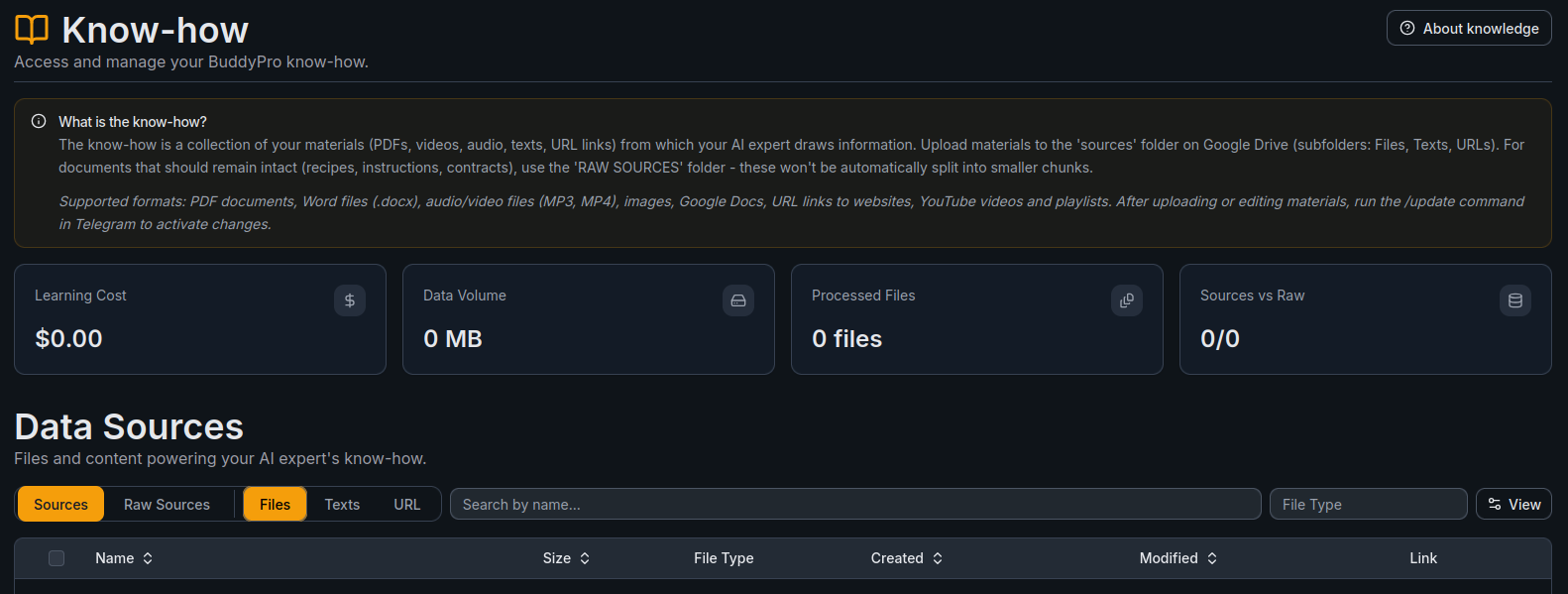Screen dimensions: 1568x594
Task: Click the sliders icon on View button
Action: point(1495,504)
